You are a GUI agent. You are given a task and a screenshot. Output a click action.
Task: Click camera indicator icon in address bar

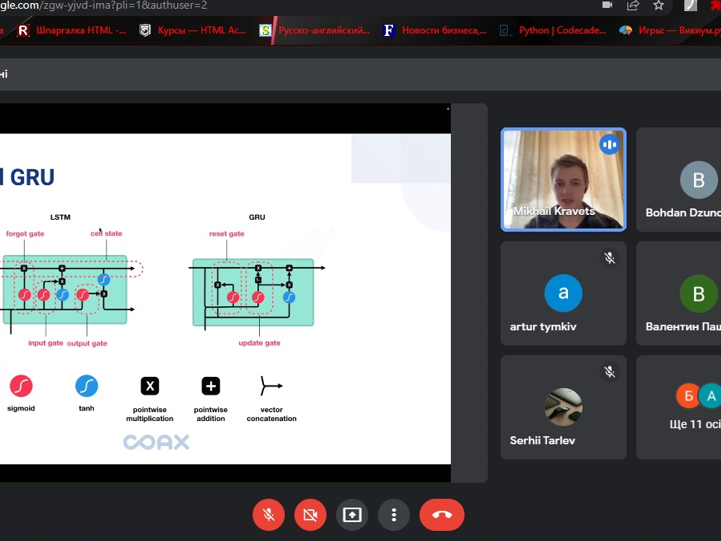coord(607,6)
